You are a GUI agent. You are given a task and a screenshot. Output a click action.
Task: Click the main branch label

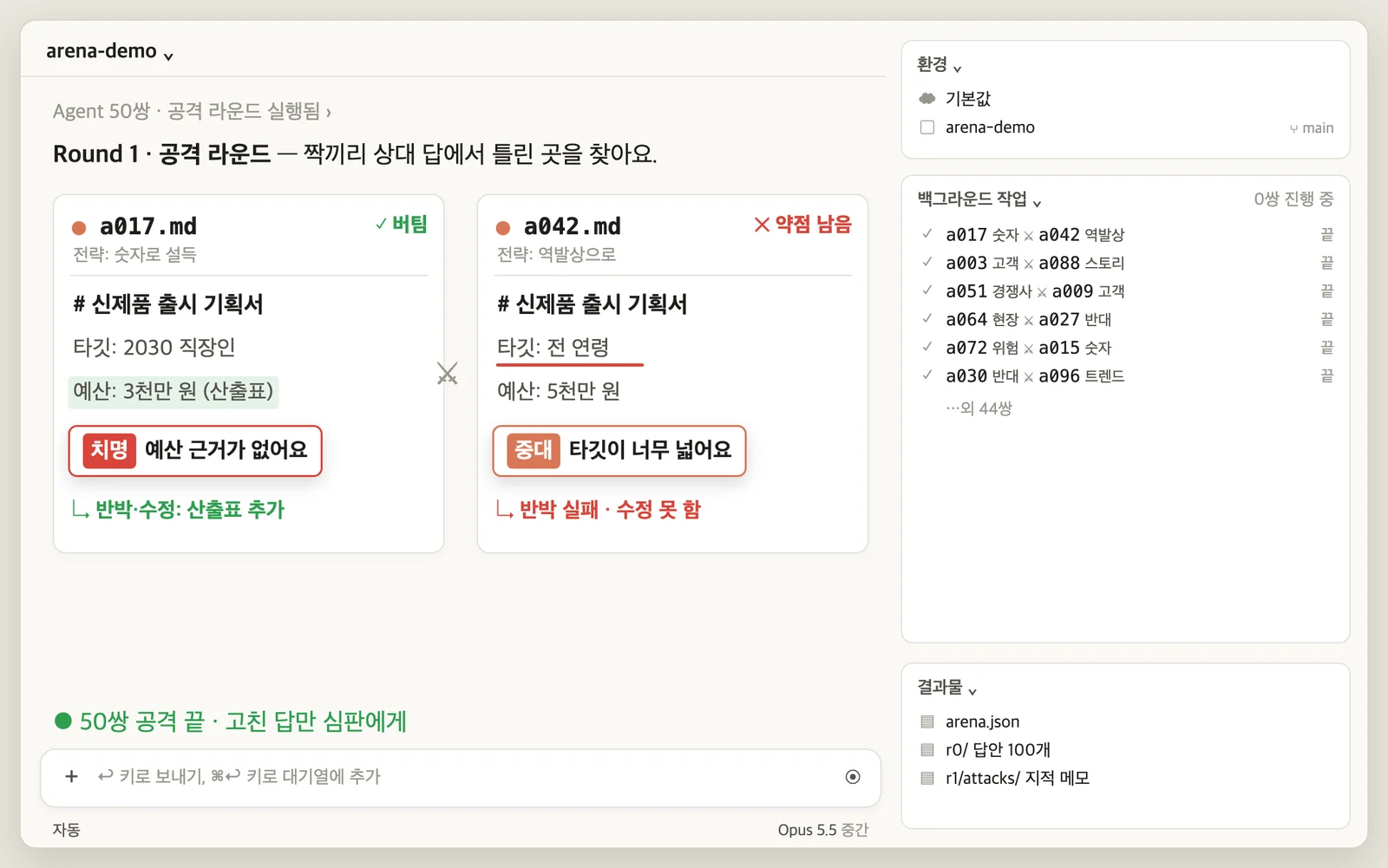tap(1318, 128)
